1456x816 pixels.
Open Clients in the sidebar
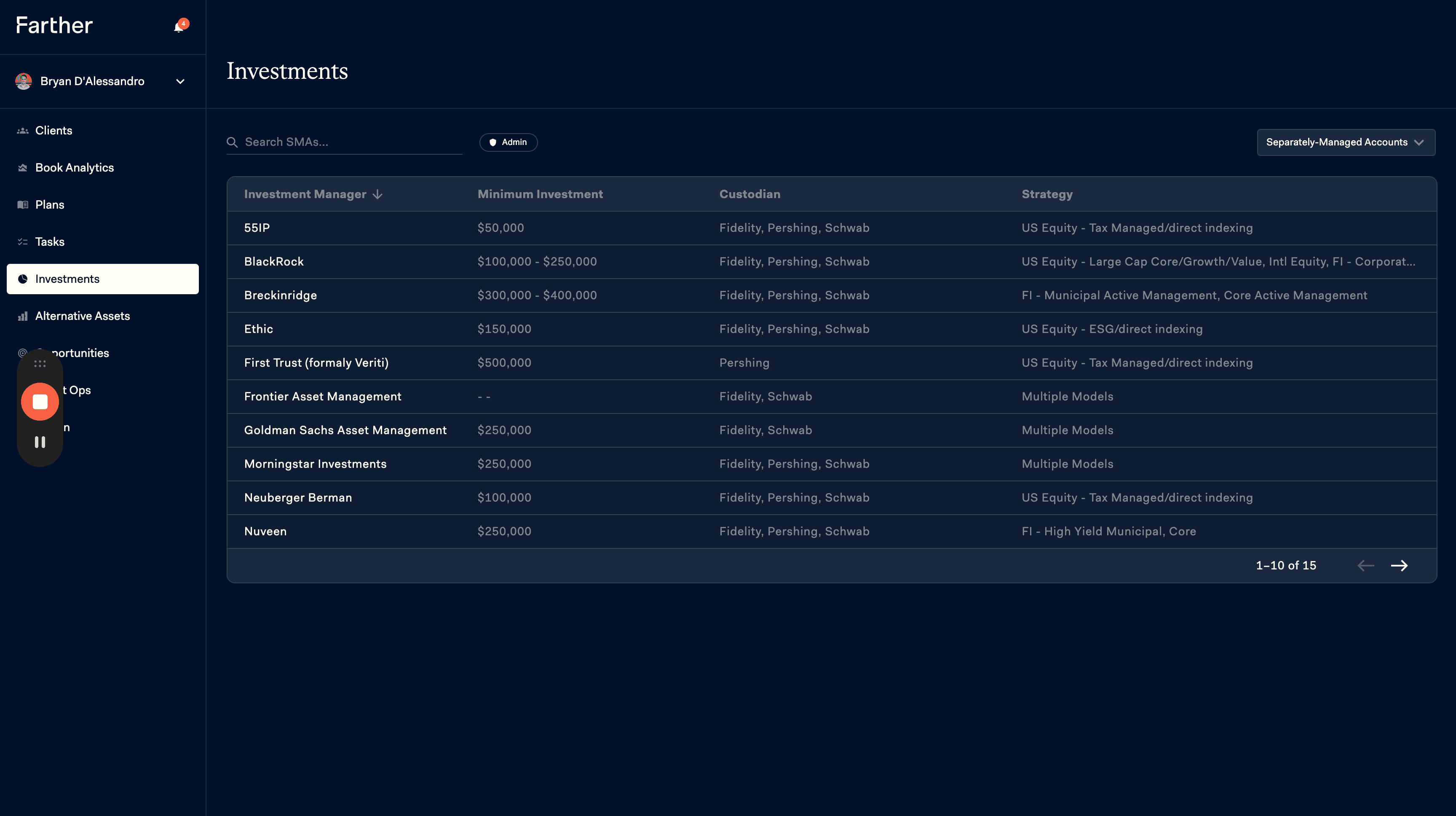pos(103,131)
